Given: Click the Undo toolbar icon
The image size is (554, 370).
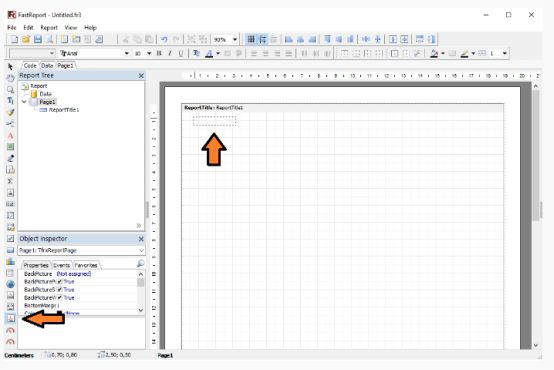Looking at the screenshot, I should (164, 39).
